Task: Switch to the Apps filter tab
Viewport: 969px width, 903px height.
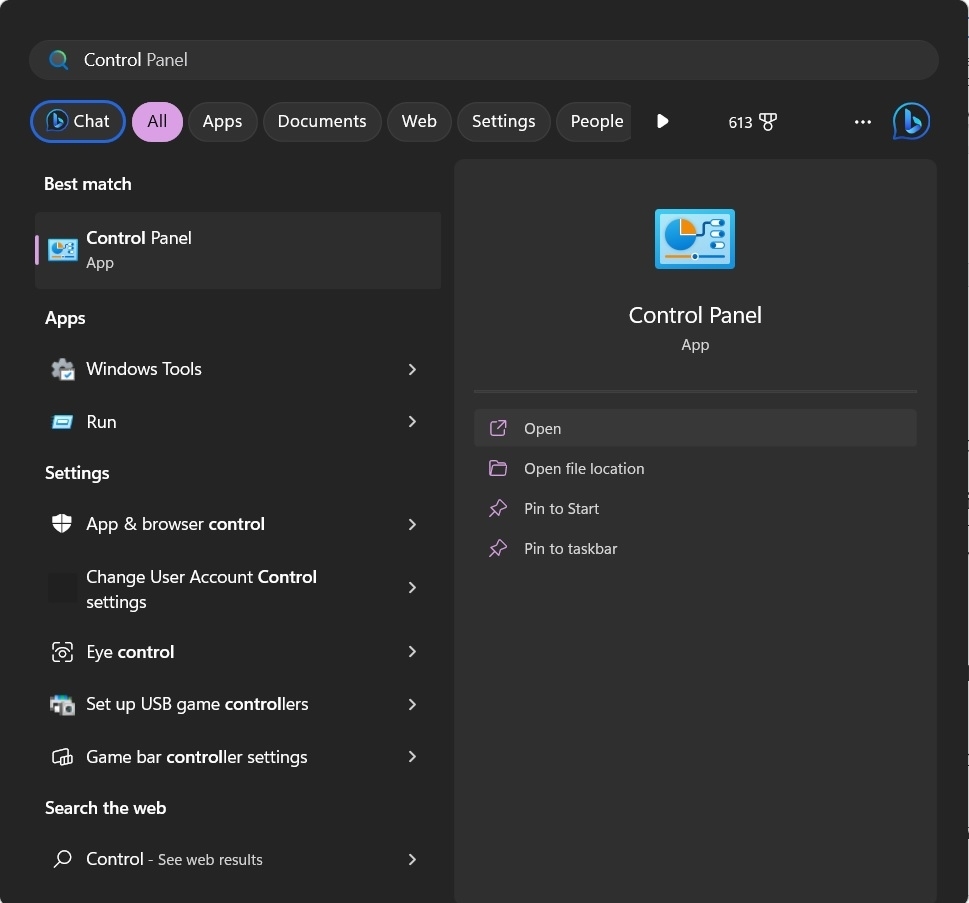Action: pyautogui.click(x=222, y=121)
